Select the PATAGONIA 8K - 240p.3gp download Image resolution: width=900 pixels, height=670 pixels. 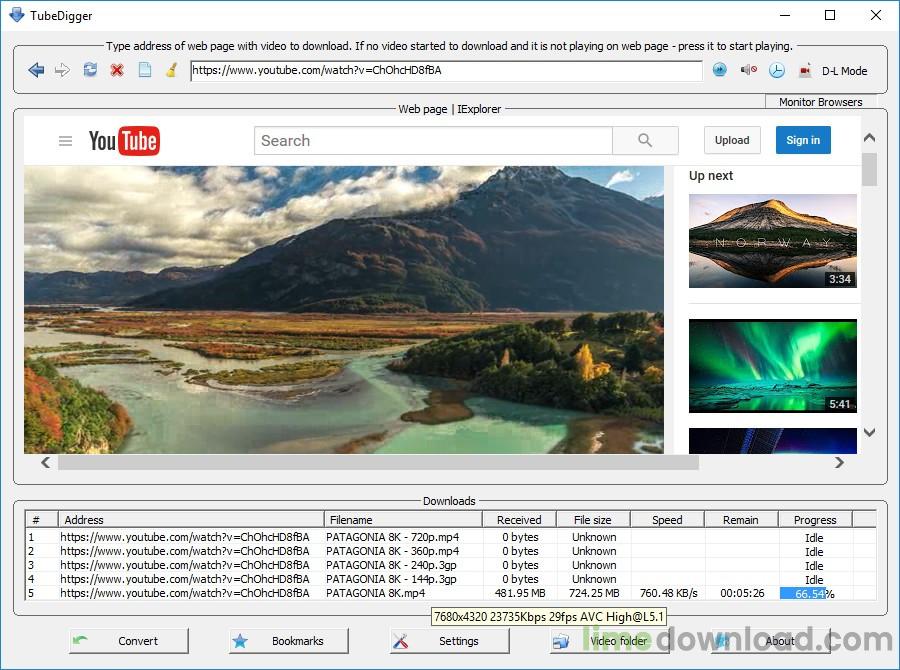pyautogui.click(x=451, y=566)
